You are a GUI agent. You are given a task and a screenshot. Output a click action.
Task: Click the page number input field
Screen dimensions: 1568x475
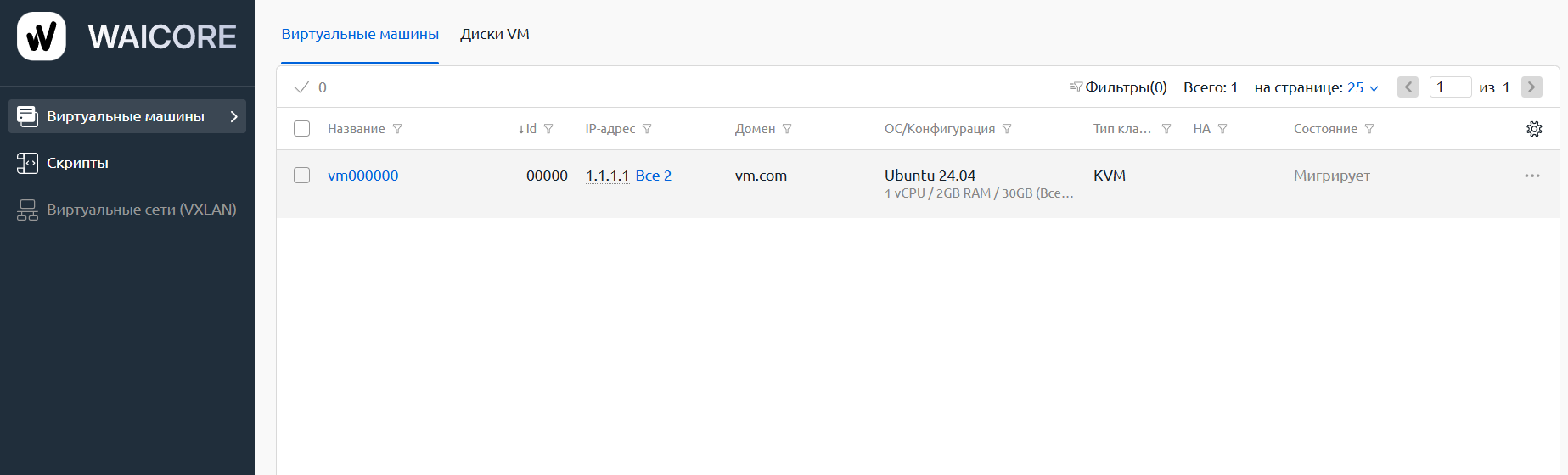coord(1450,87)
